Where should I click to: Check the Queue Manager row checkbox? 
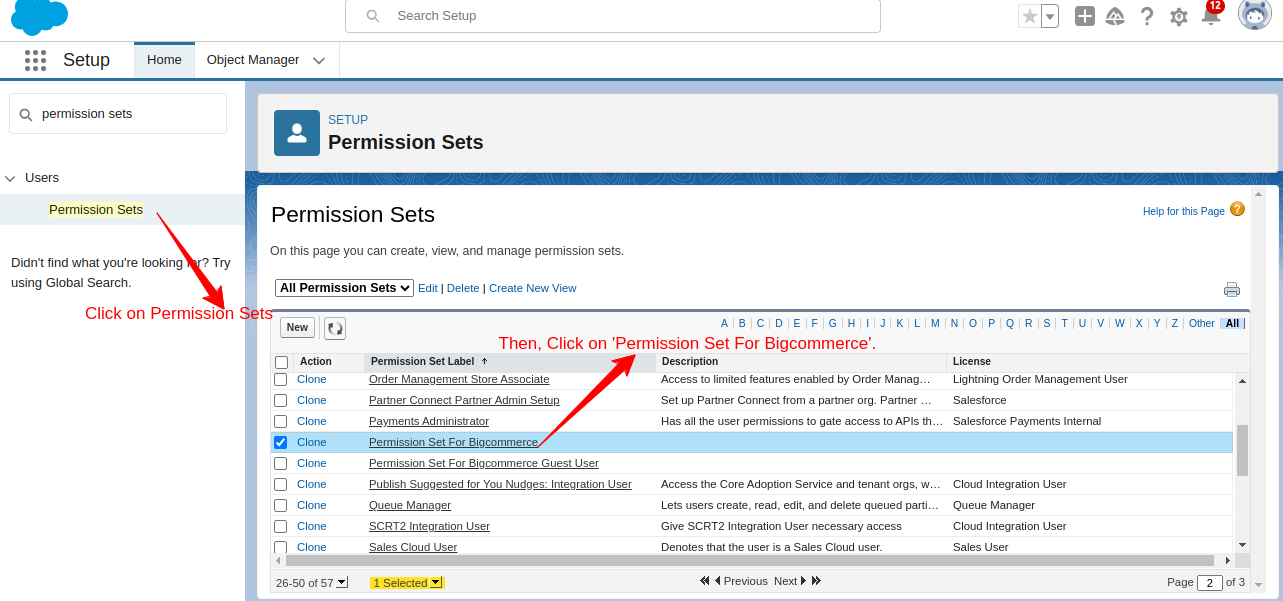(x=281, y=506)
